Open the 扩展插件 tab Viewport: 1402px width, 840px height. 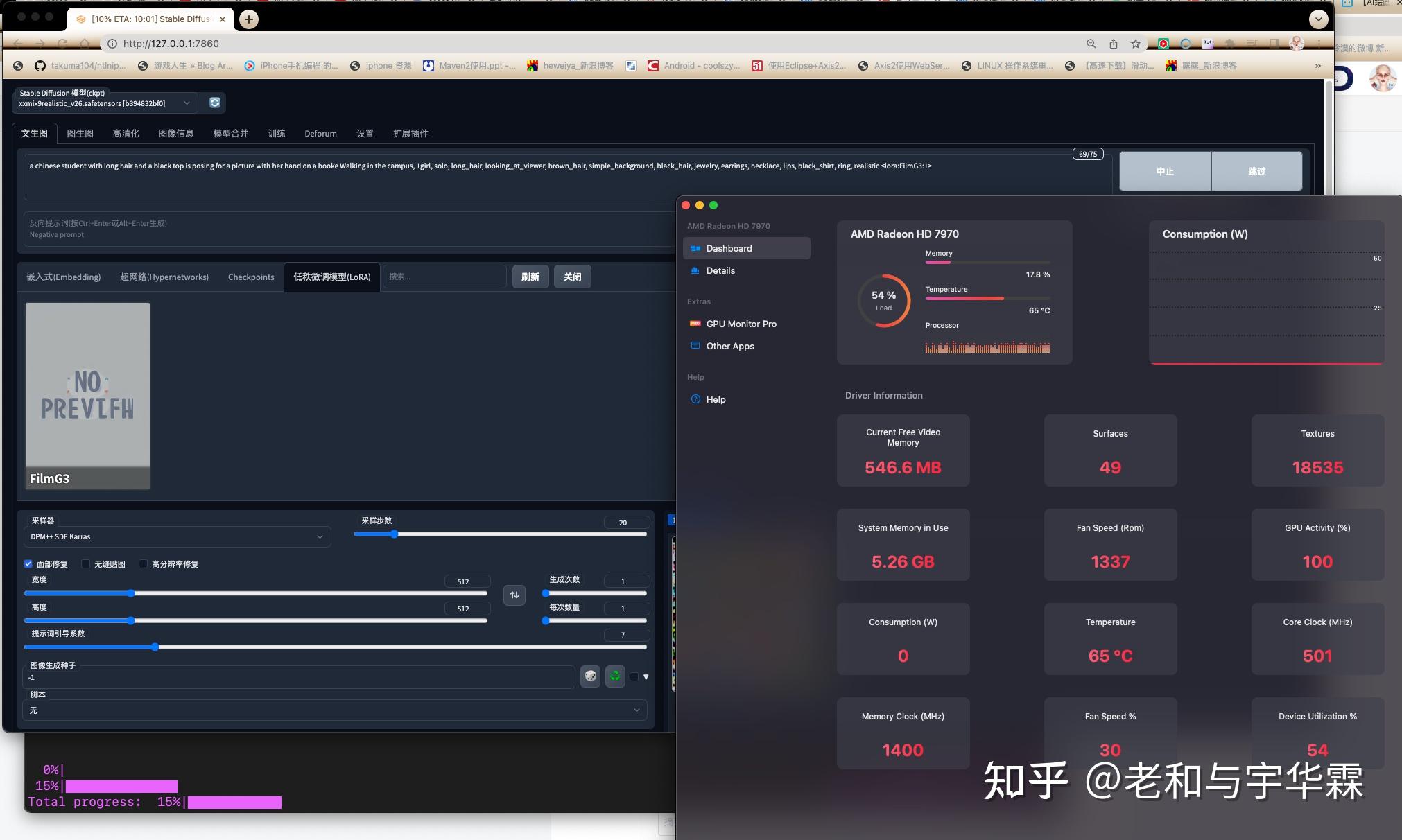point(410,133)
